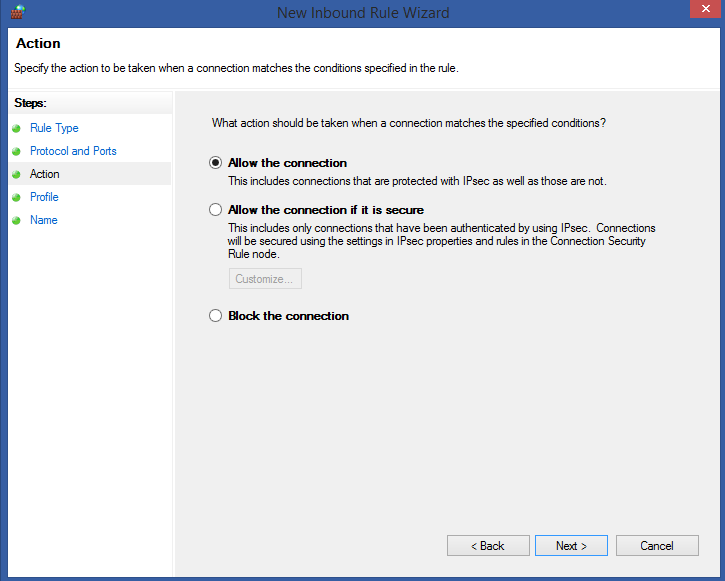725x581 pixels.
Task: Choose Allow the connection if it is secure
Action: [x=215, y=210]
